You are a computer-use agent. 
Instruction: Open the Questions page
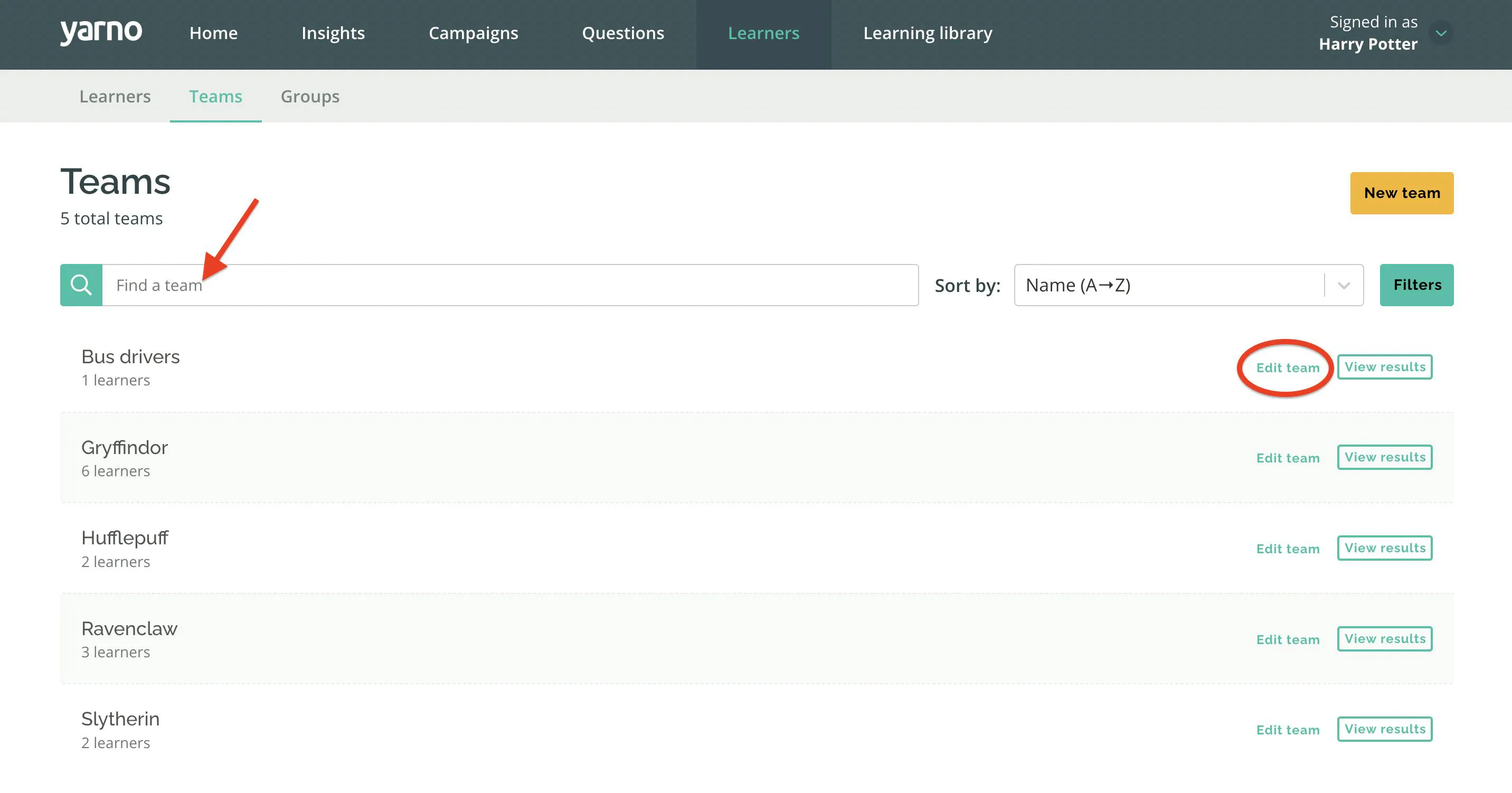pos(623,33)
